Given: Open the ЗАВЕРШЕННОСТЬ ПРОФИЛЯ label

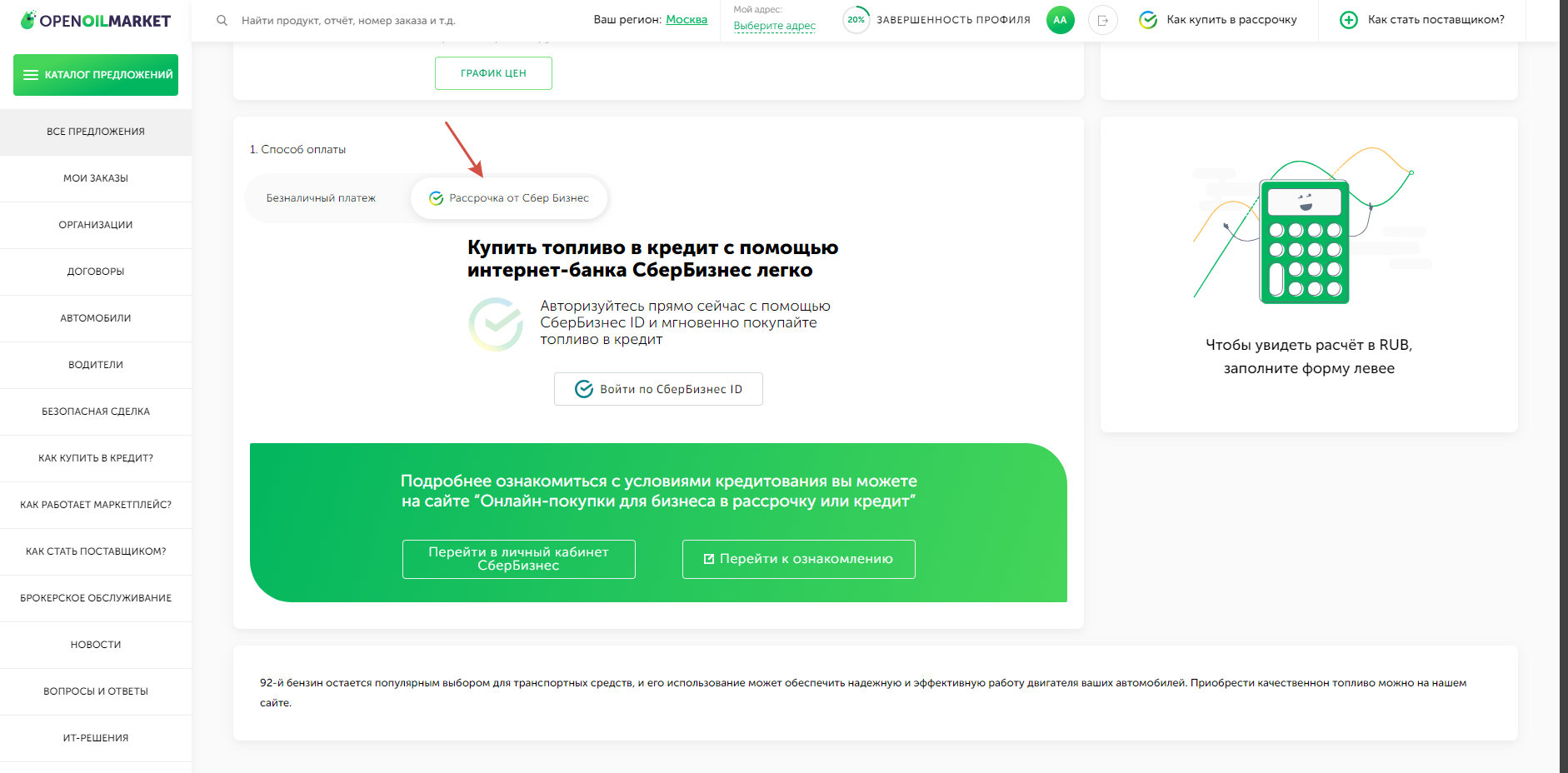Looking at the screenshot, I should 953,20.
